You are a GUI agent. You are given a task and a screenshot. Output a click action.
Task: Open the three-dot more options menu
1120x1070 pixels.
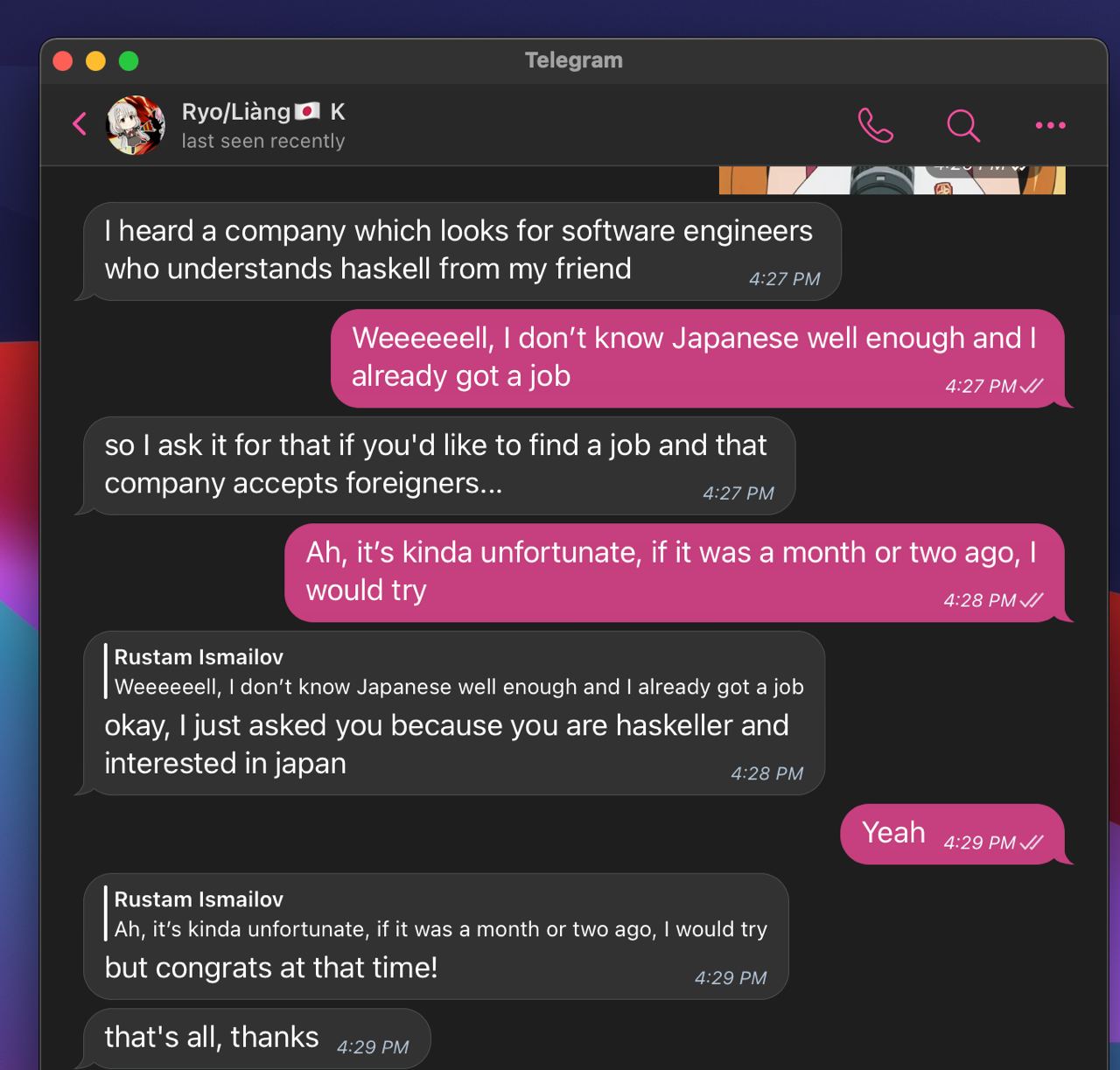coord(1050,125)
